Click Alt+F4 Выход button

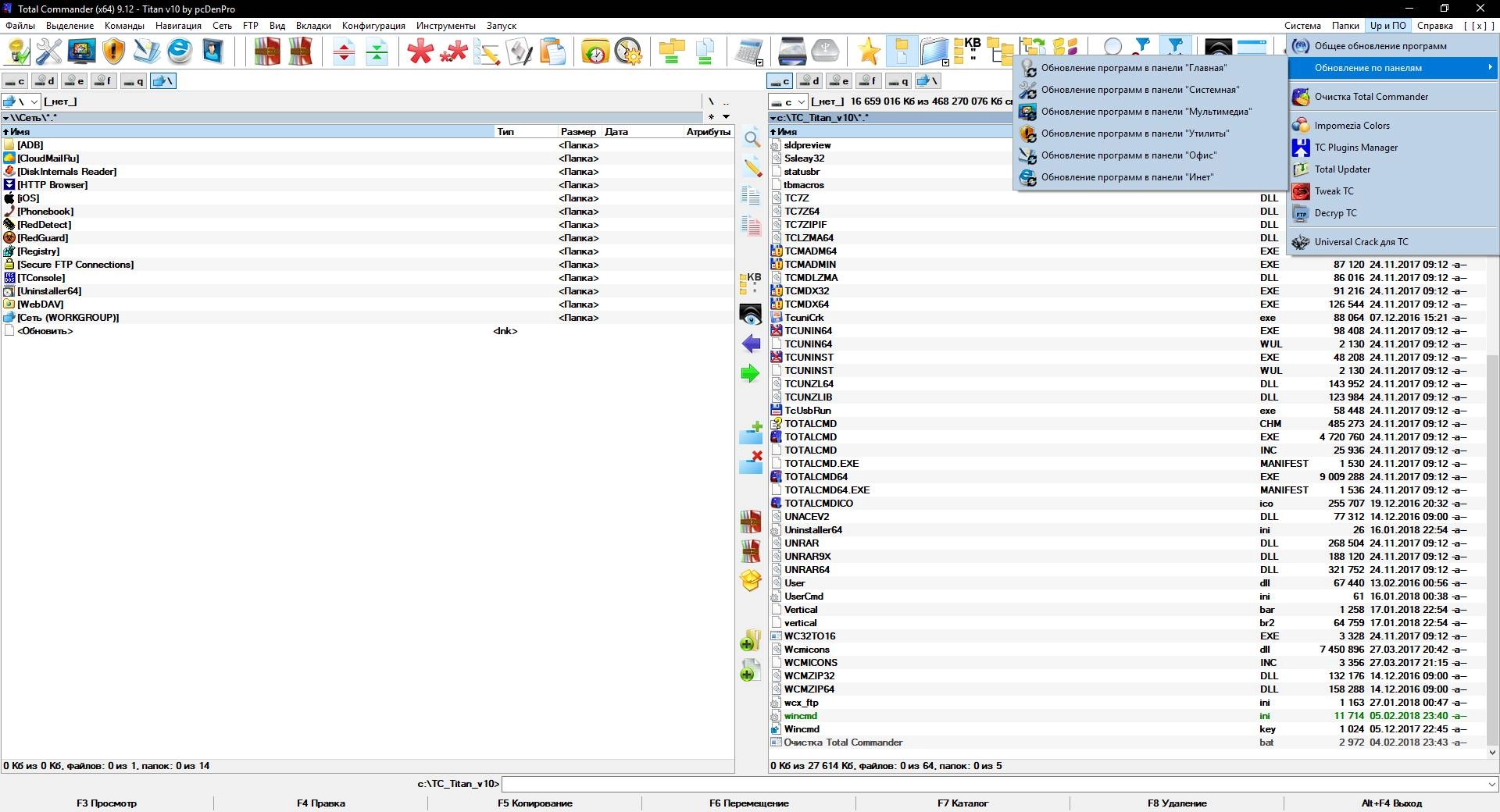pos(1391,803)
